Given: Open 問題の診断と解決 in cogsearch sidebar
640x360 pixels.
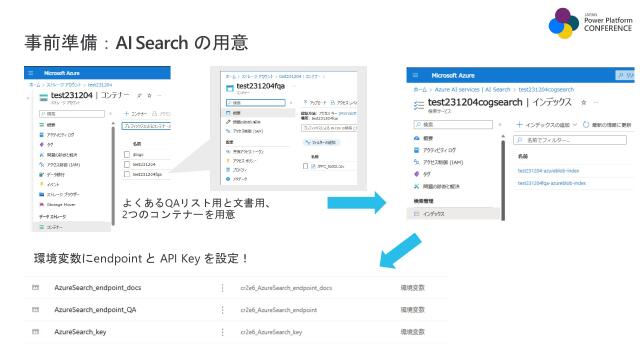Looking at the screenshot, I should point(441,187).
